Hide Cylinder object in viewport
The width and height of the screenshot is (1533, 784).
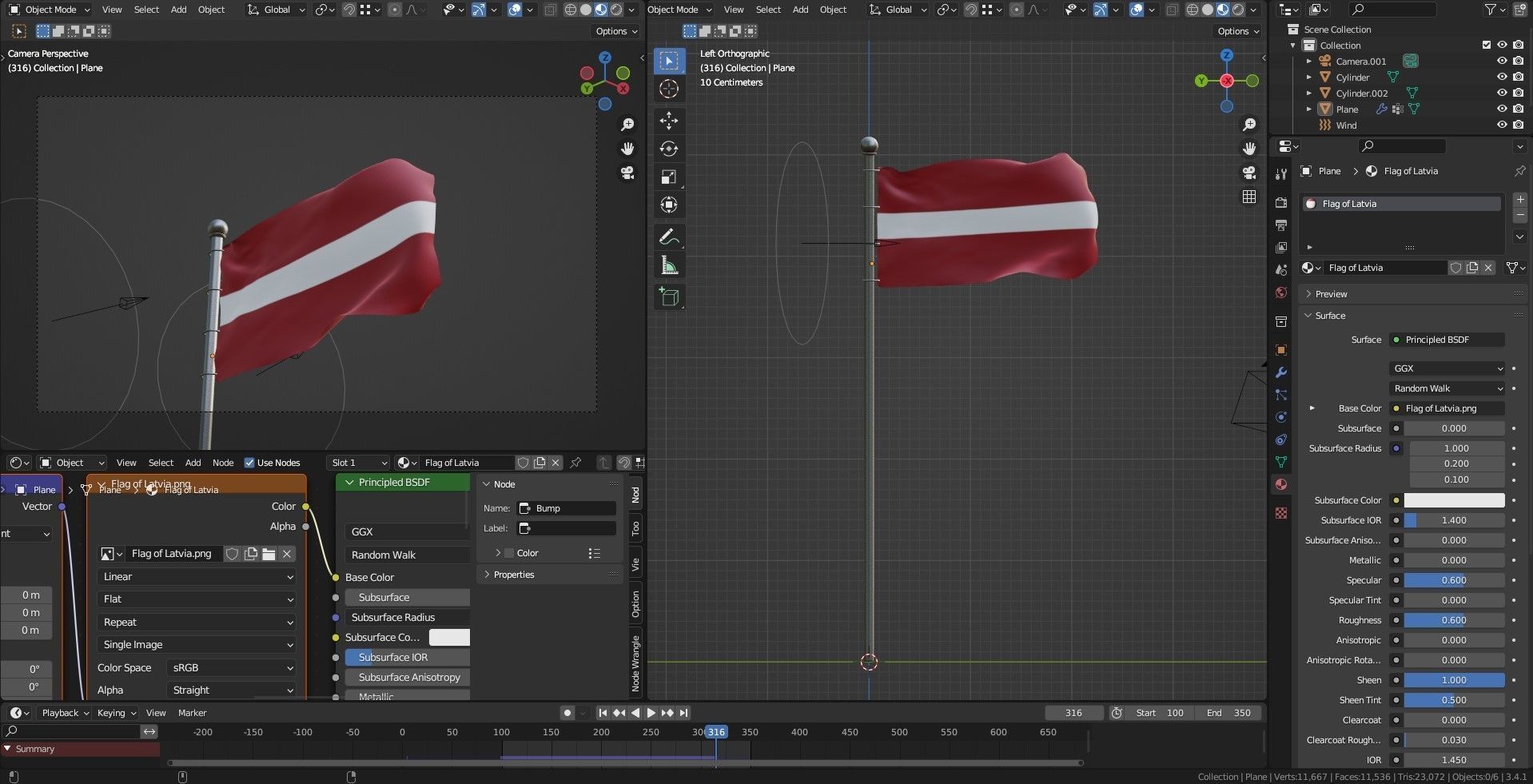[1502, 78]
